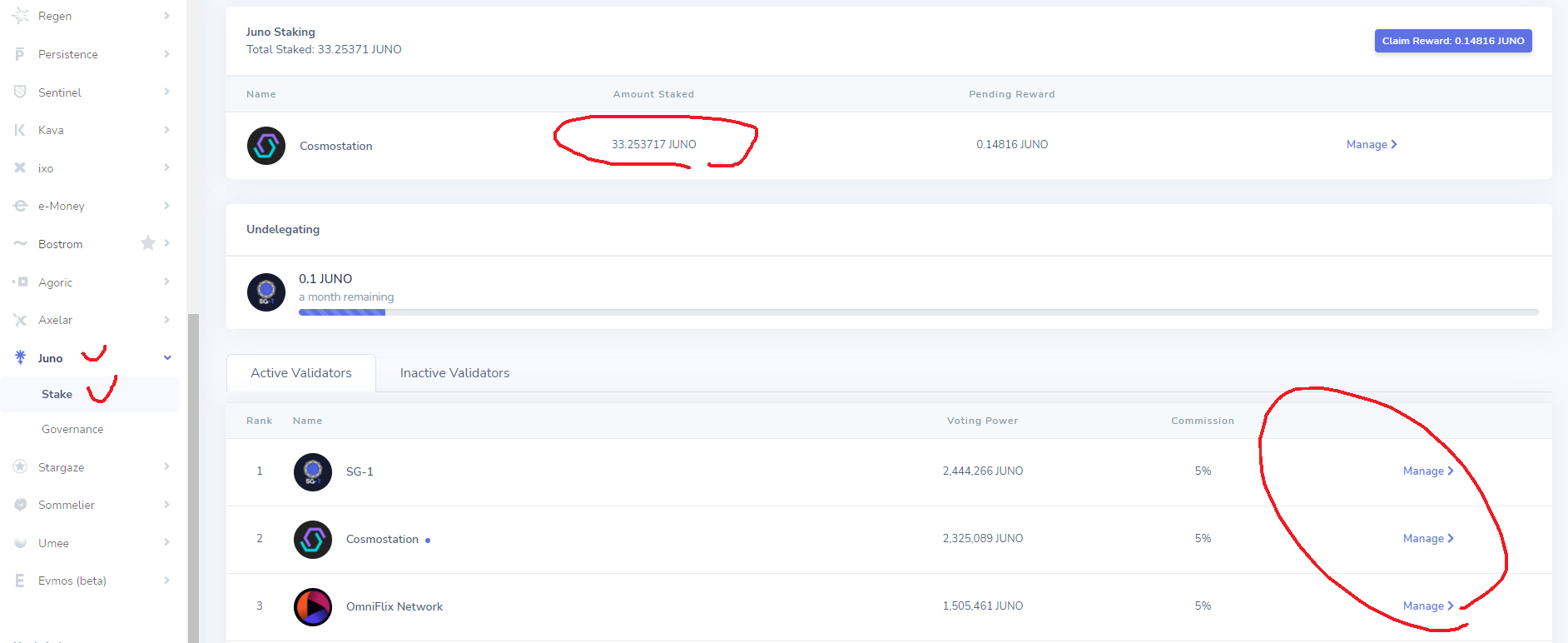Click the Commission column header
1568x643 pixels.
(1203, 421)
